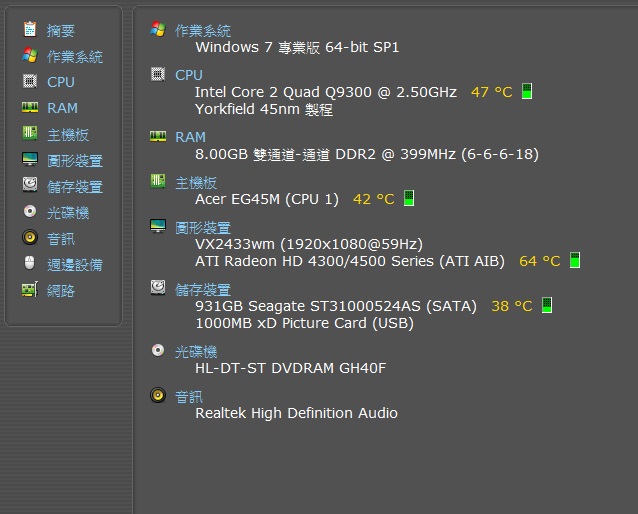
Task: Open the 摘要 summary section in sidebar
Action: [x=61, y=31]
